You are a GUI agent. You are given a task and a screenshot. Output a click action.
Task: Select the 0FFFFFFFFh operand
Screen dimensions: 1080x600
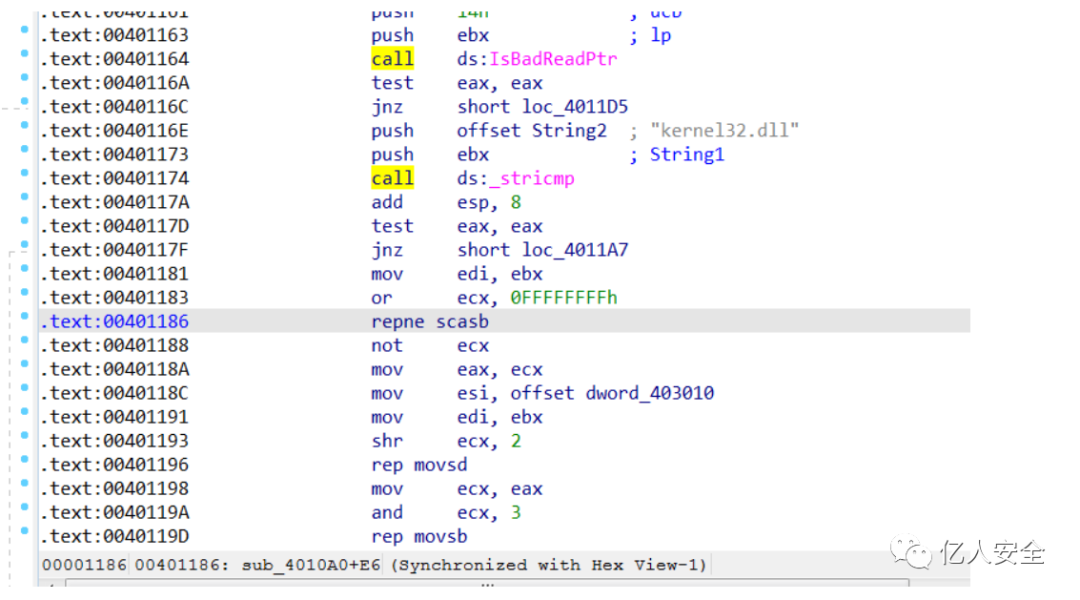[563, 298]
